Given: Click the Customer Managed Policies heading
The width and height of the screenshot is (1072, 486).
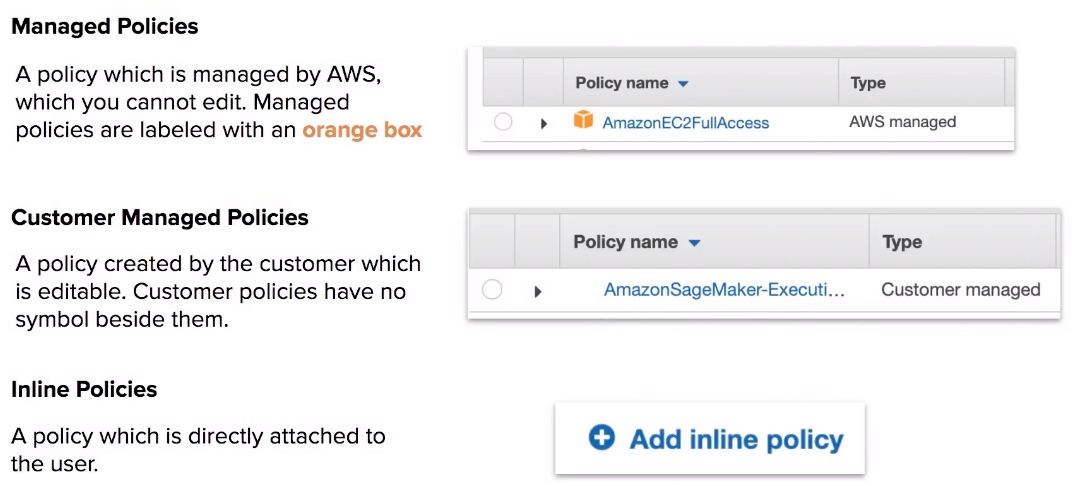Looking at the screenshot, I should tap(160, 218).
